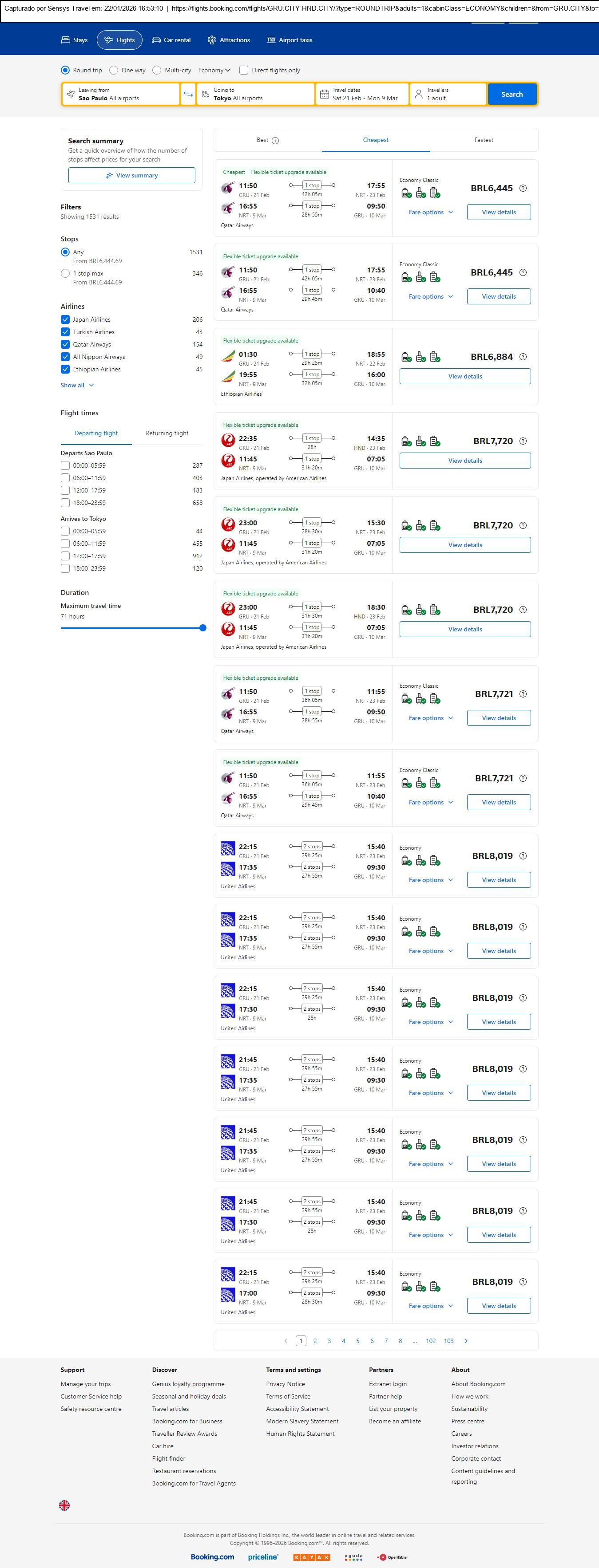Click the swap origin and destination arrows icon
The height and width of the screenshot is (1568, 599).
coord(188,95)
